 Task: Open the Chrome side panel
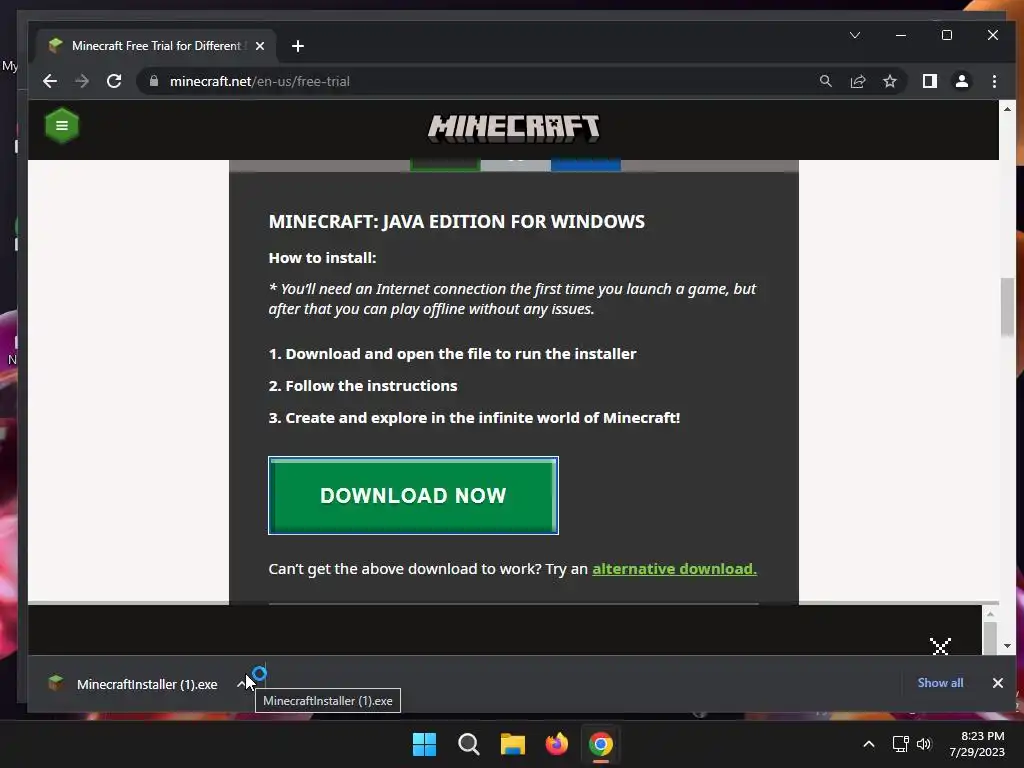point(929,81)
